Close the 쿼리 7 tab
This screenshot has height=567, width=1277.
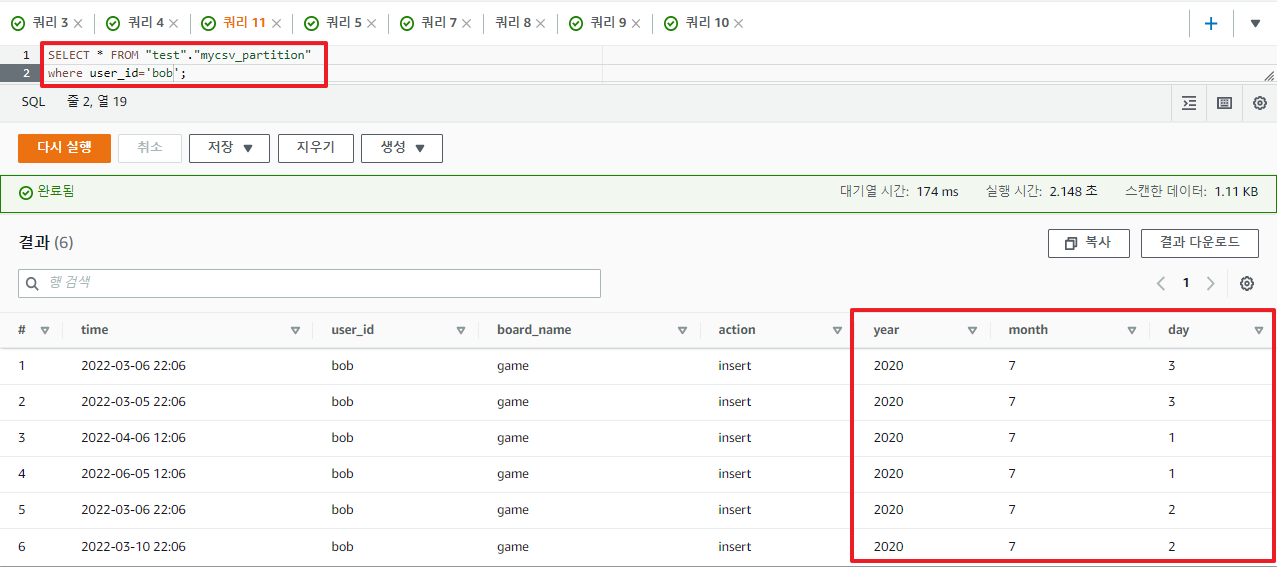tap(467, 23)
